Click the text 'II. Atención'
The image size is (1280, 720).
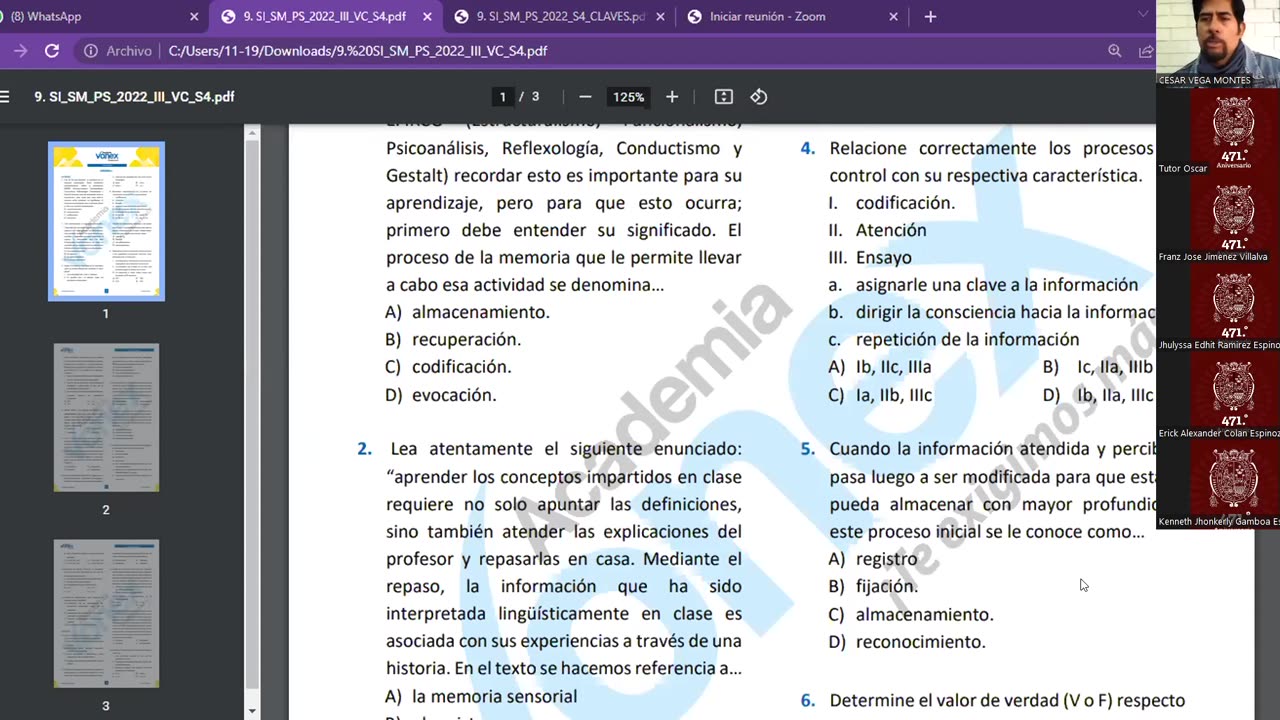878,230
